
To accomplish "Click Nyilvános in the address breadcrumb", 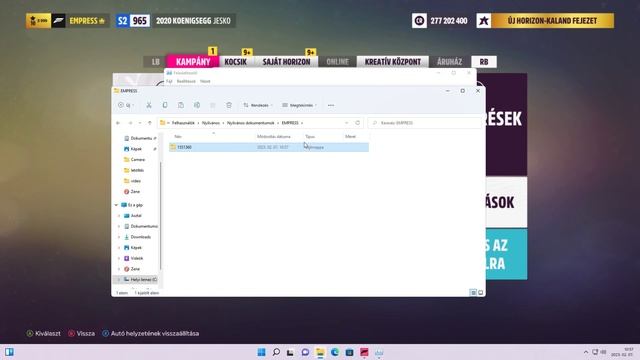I will pyautogui.click(x=211, y=123).
